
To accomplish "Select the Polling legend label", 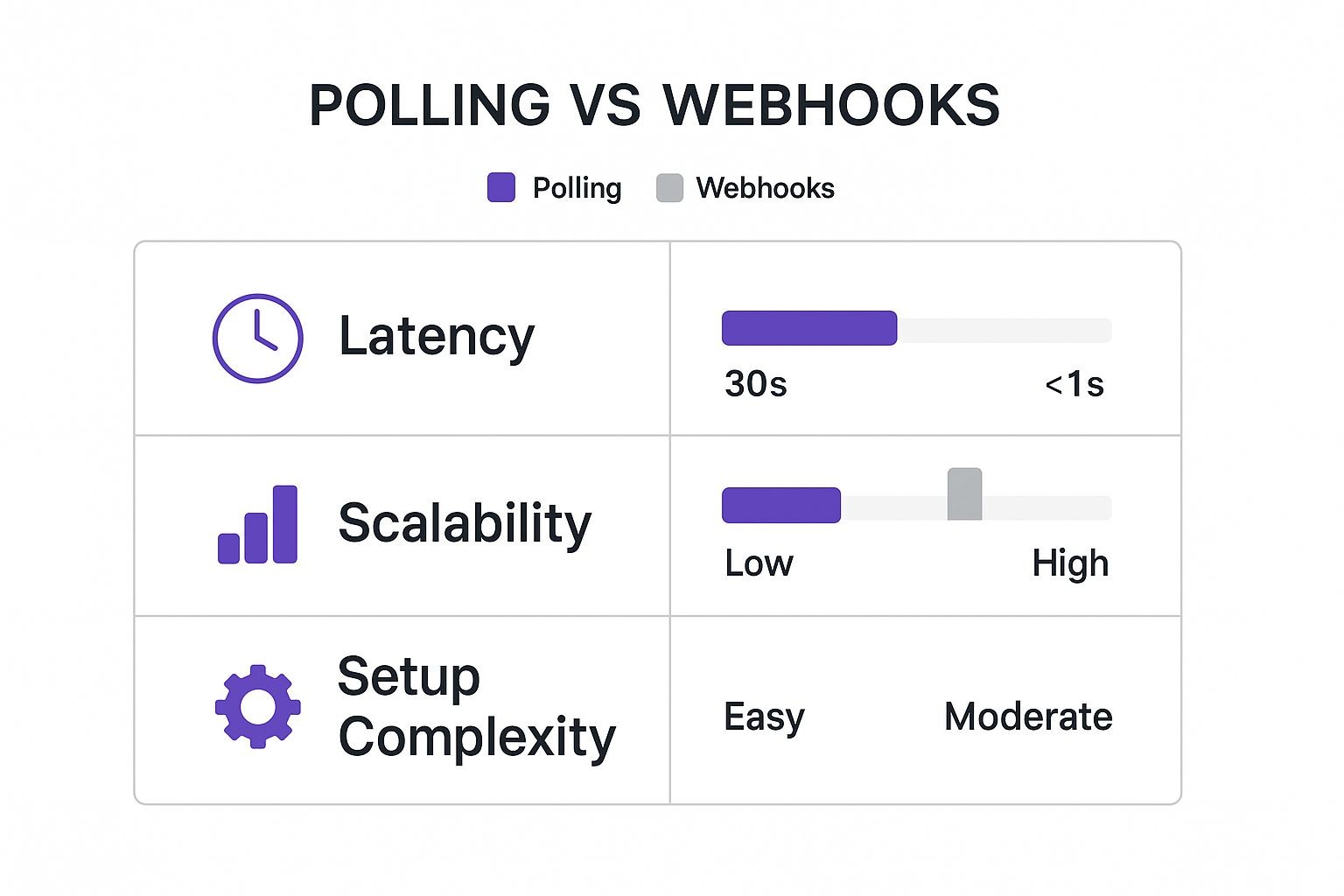I will (x=577, y=188).
